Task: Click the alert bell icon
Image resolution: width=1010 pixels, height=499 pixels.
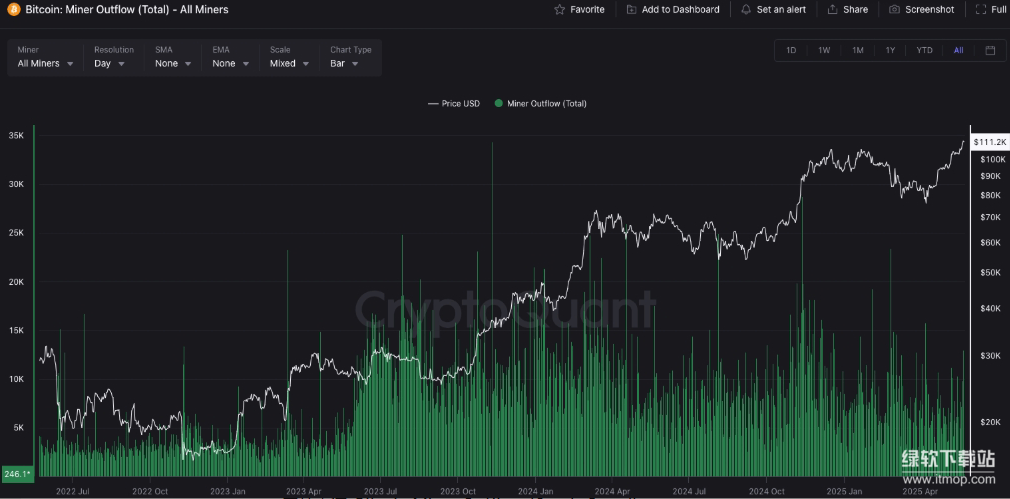Action: point(746,10)
